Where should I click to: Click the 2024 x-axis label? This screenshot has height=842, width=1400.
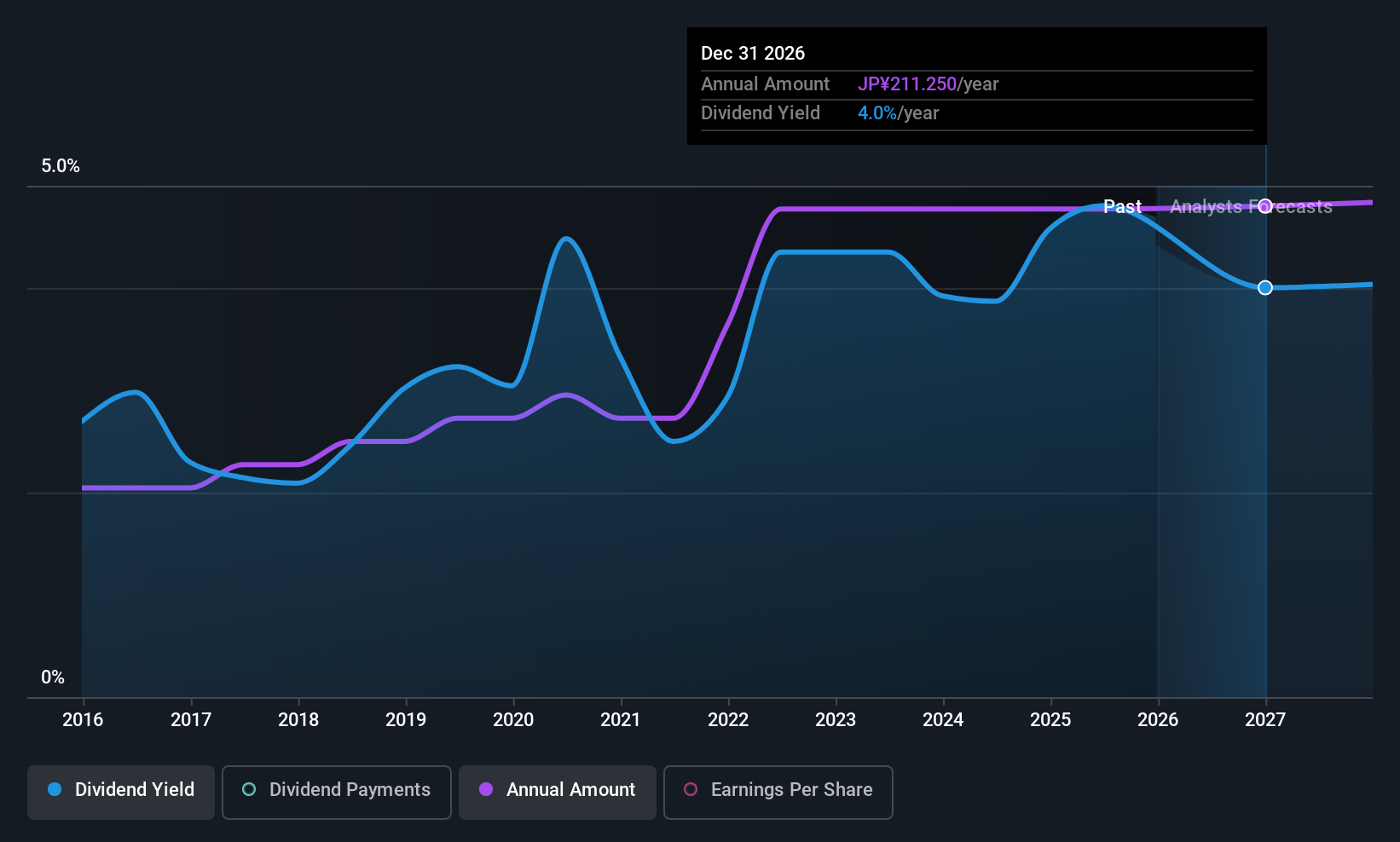pyautogui.click(x=943, y=720)
